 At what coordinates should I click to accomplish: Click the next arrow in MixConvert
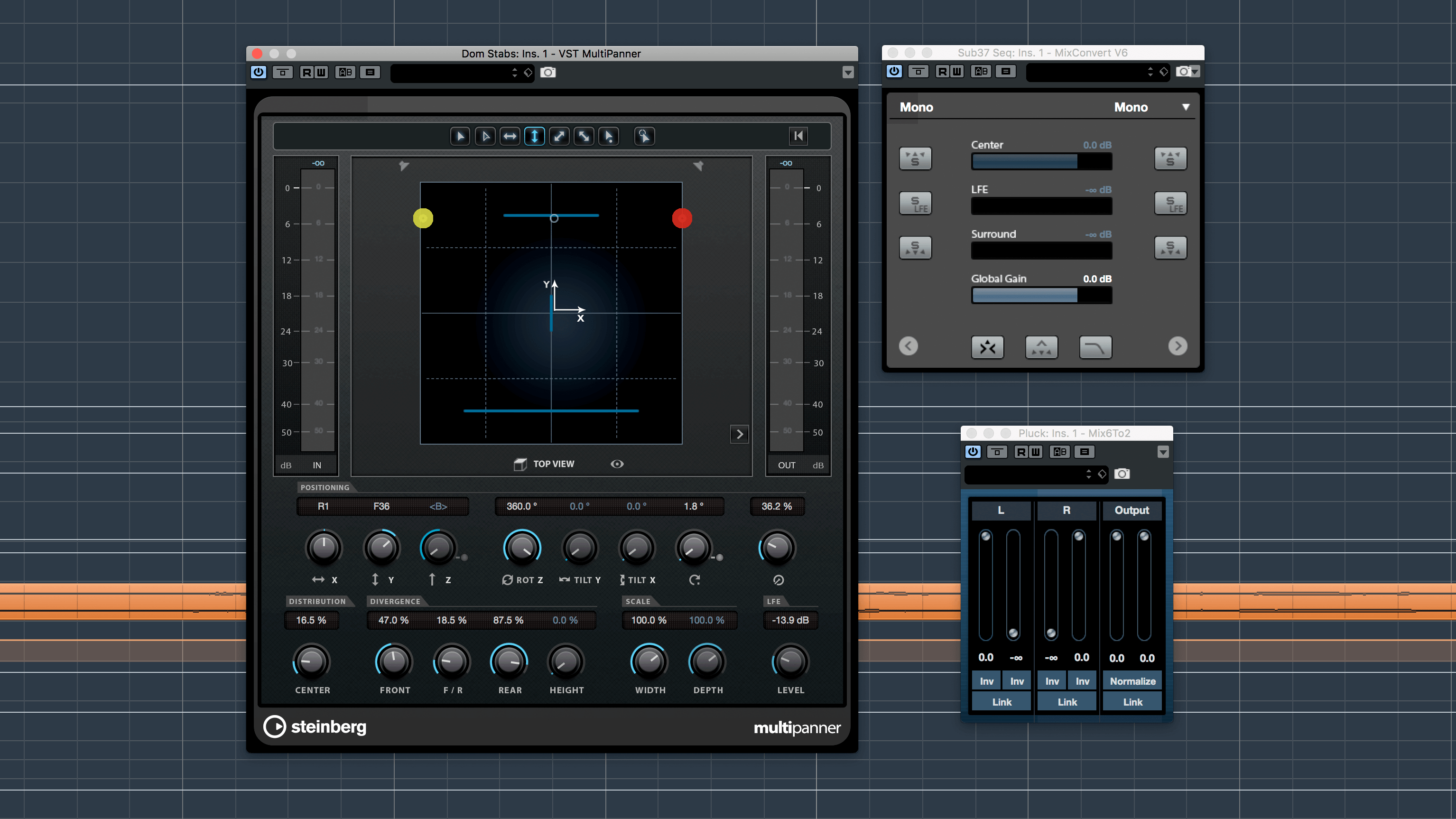pos(1178,346)
